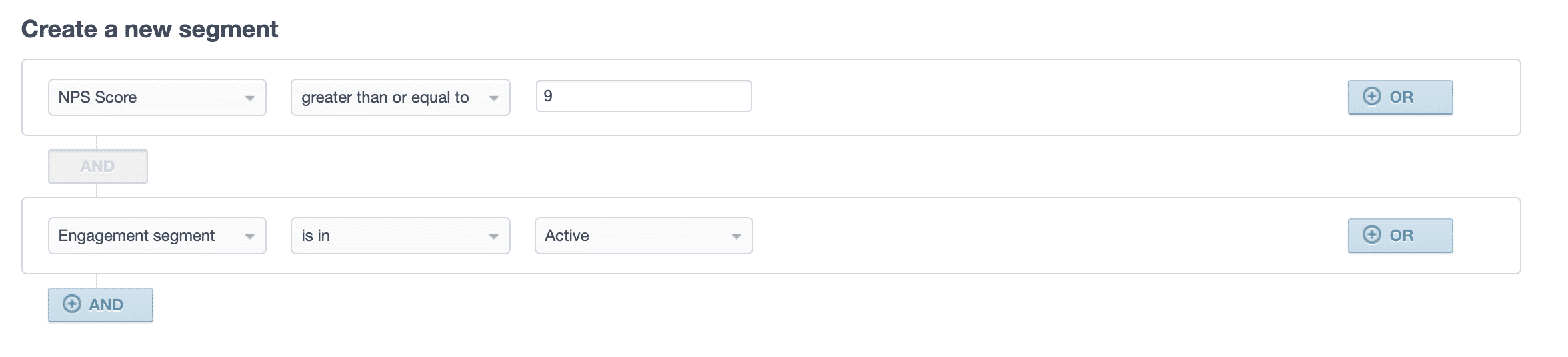Open the Engagement segment attribute dropdown
The image size is (1568, 357).
(x=157, y=236)
